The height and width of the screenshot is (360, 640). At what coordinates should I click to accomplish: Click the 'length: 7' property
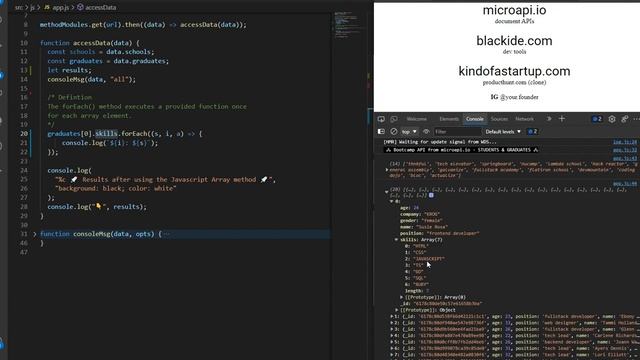(417, 291)
